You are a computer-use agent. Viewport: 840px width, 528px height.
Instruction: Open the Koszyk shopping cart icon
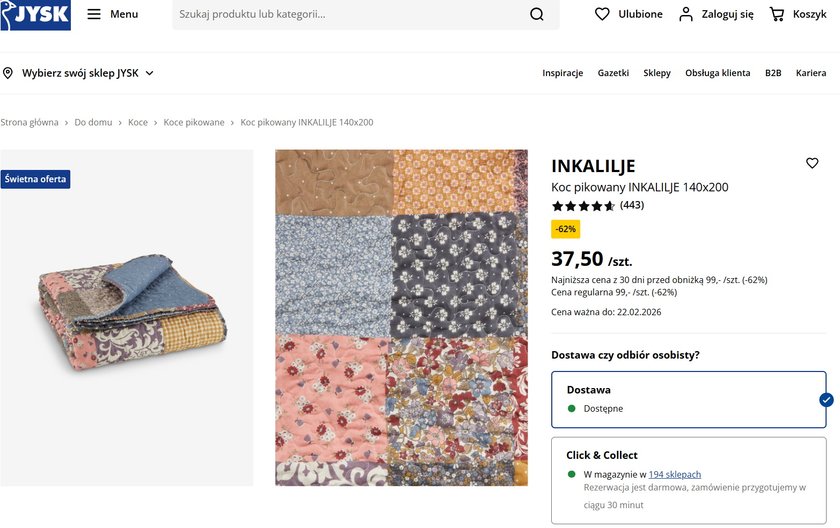click(x=777, y=14)
